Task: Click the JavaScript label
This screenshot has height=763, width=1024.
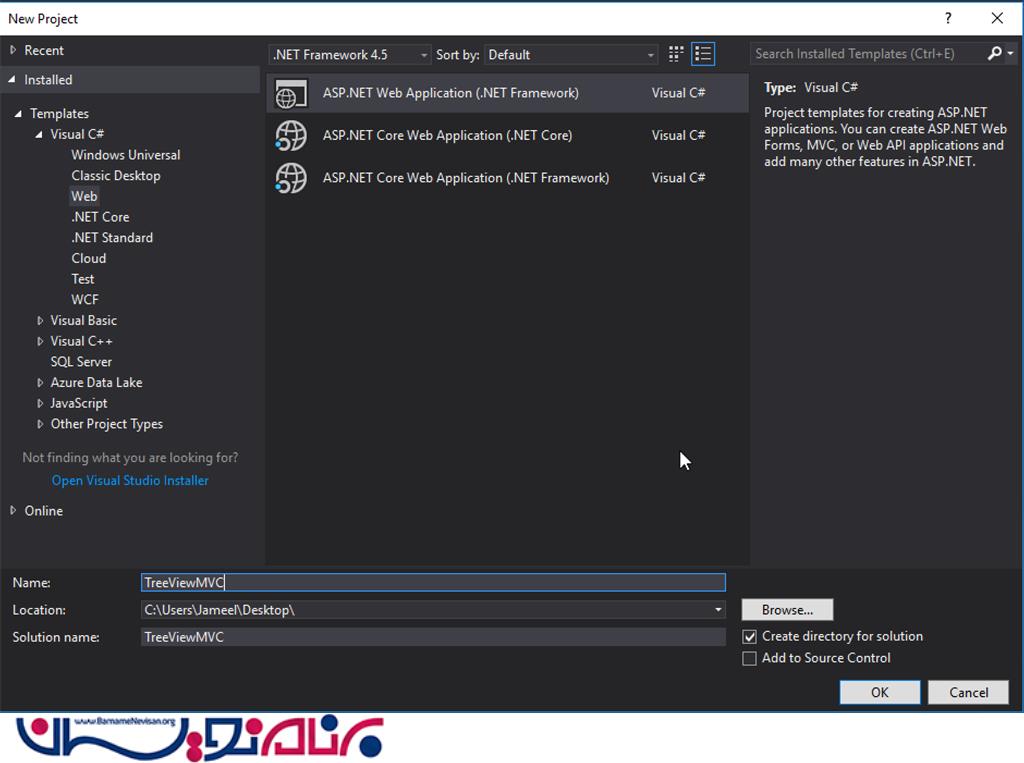Action: tap(79, 404)
